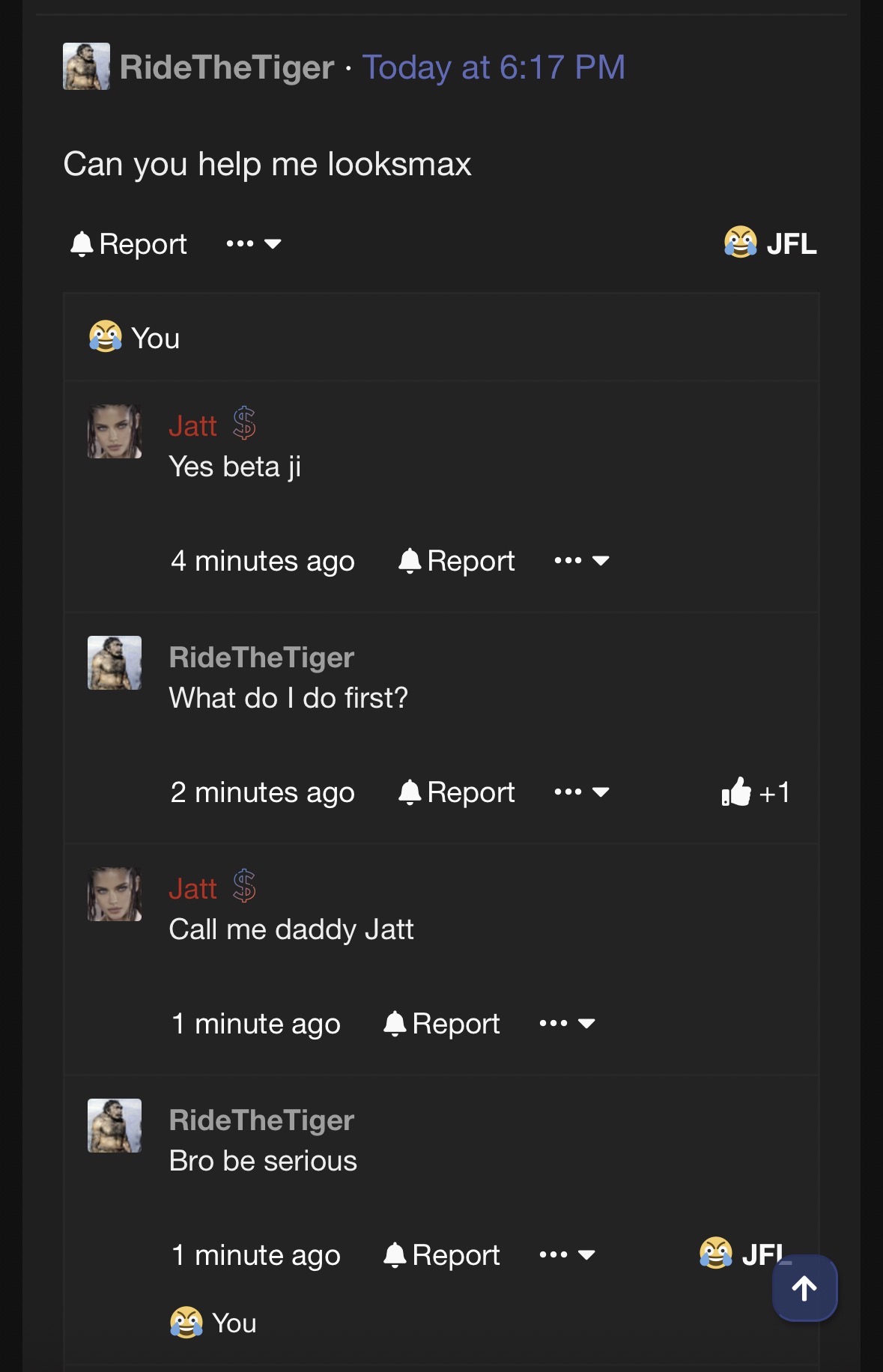Expand options menu for "Yes beta ji" comment

coord(582,560)
